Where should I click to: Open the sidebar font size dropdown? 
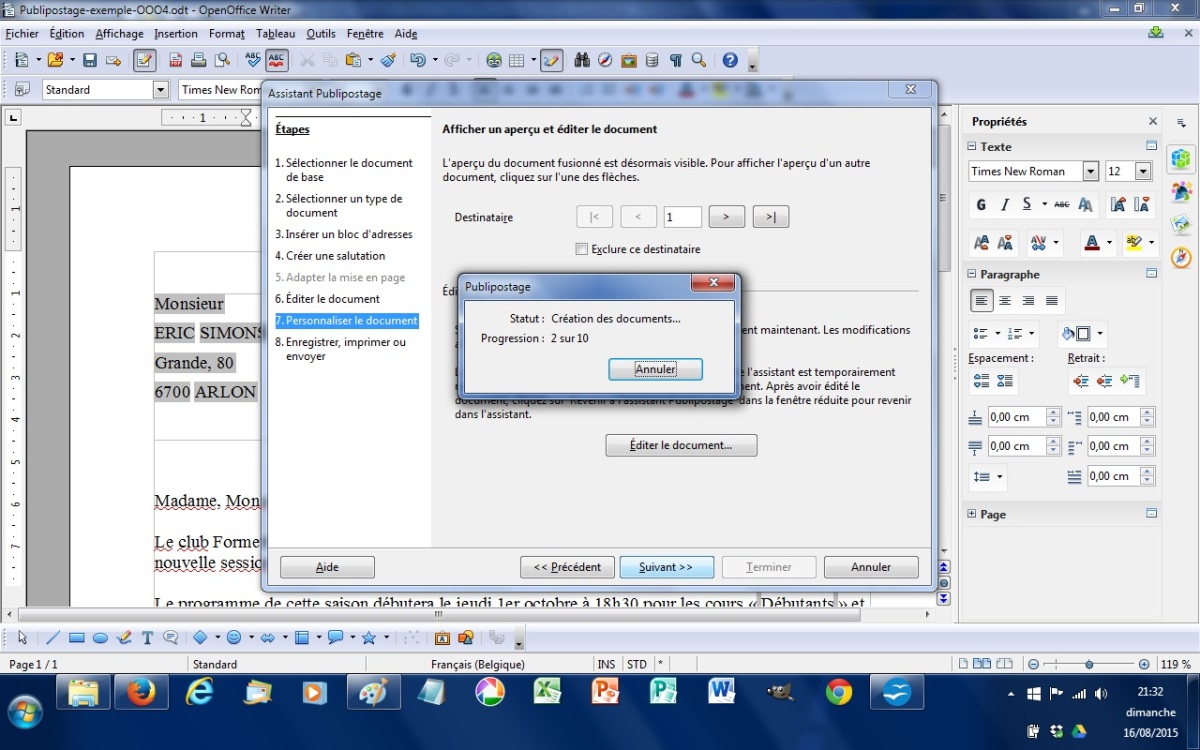[x=1143, y=171]
